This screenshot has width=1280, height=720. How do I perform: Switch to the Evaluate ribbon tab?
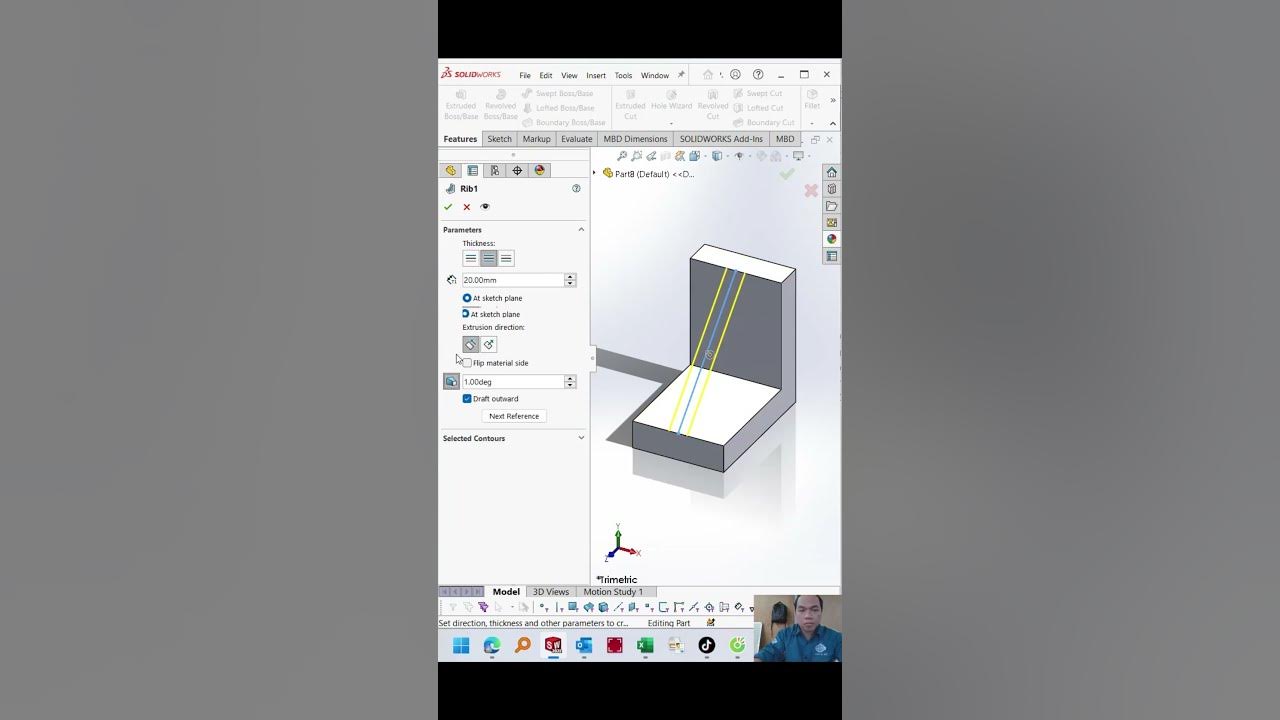577,139
